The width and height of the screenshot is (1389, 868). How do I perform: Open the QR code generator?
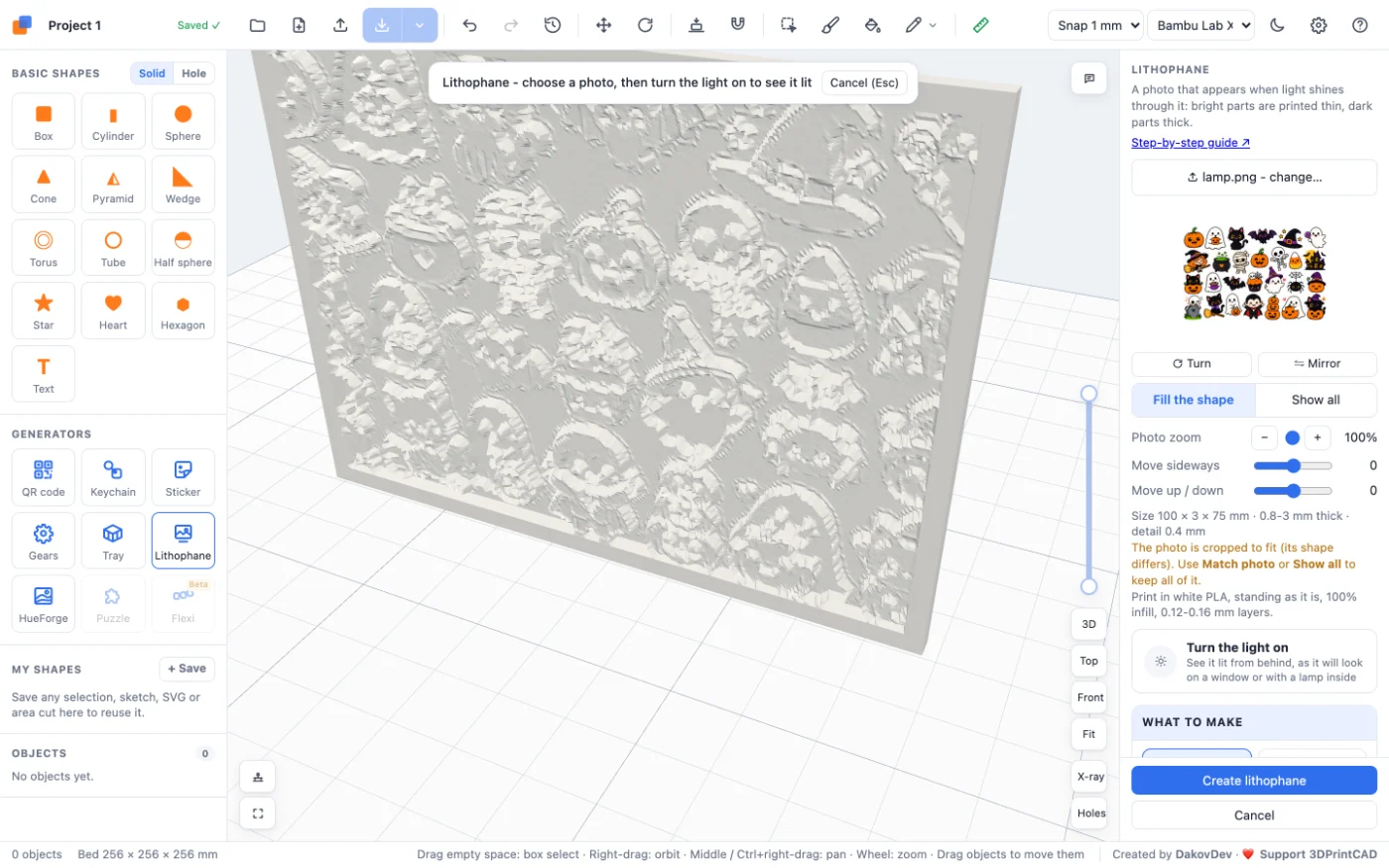point(44,477)
